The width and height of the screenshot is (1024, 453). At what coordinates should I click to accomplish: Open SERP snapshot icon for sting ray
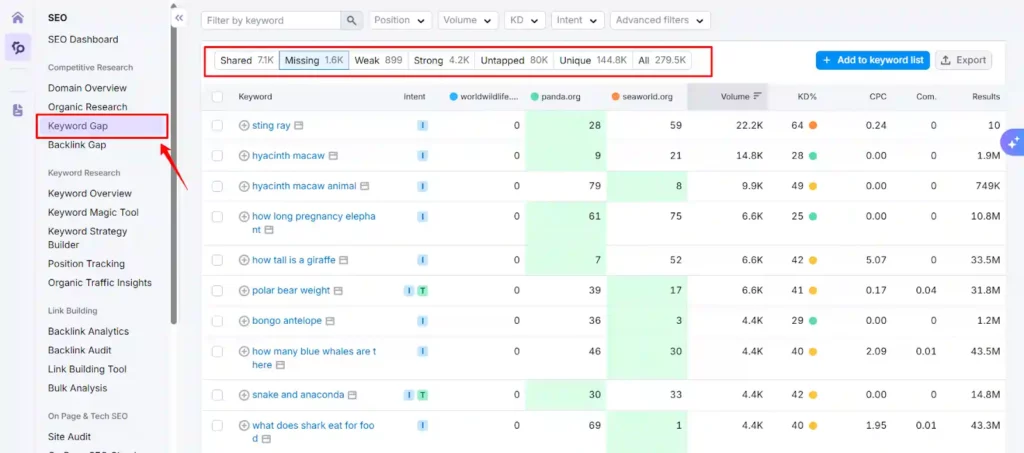pyautogui.click(x=298, y=125)
